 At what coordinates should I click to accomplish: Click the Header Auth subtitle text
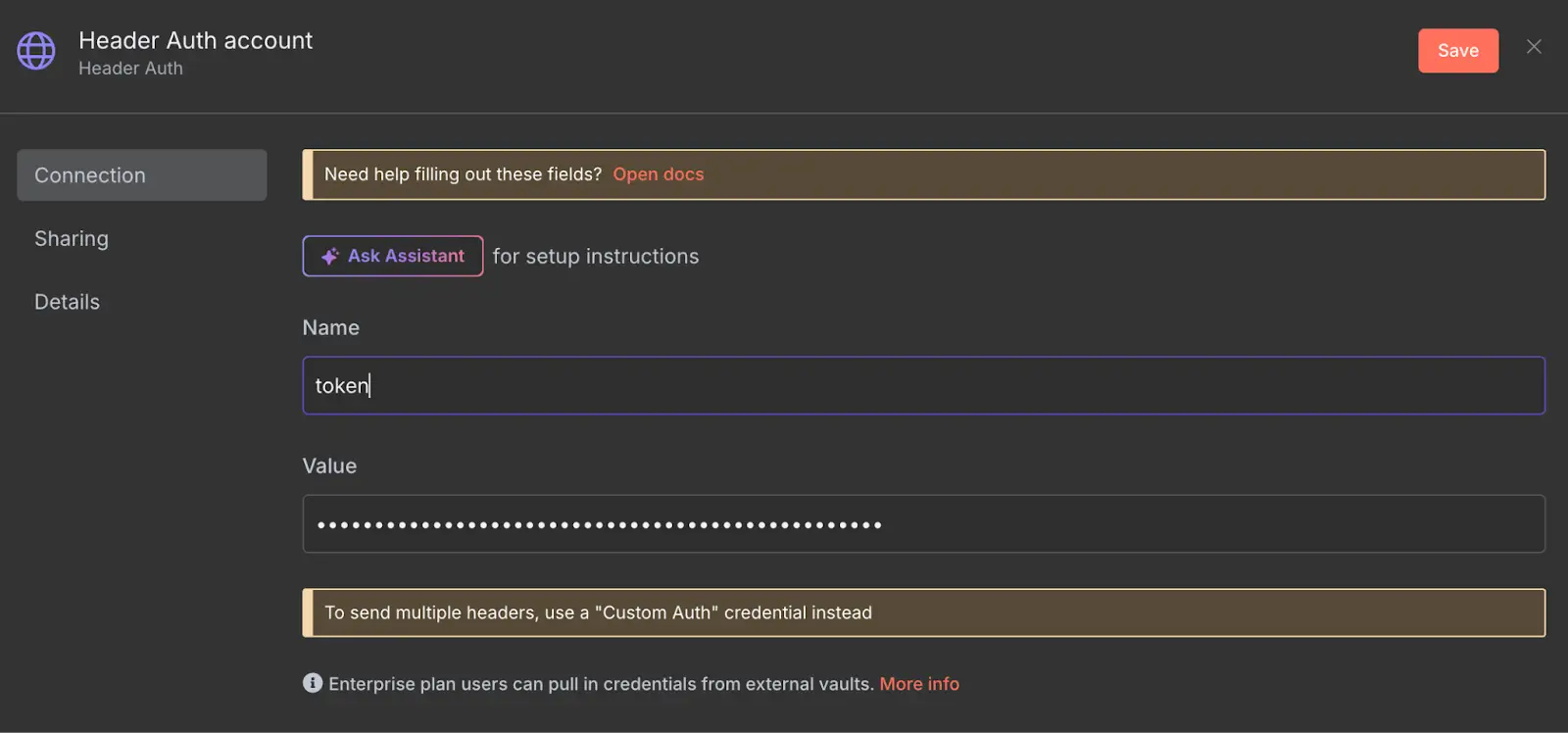point(130,69)
